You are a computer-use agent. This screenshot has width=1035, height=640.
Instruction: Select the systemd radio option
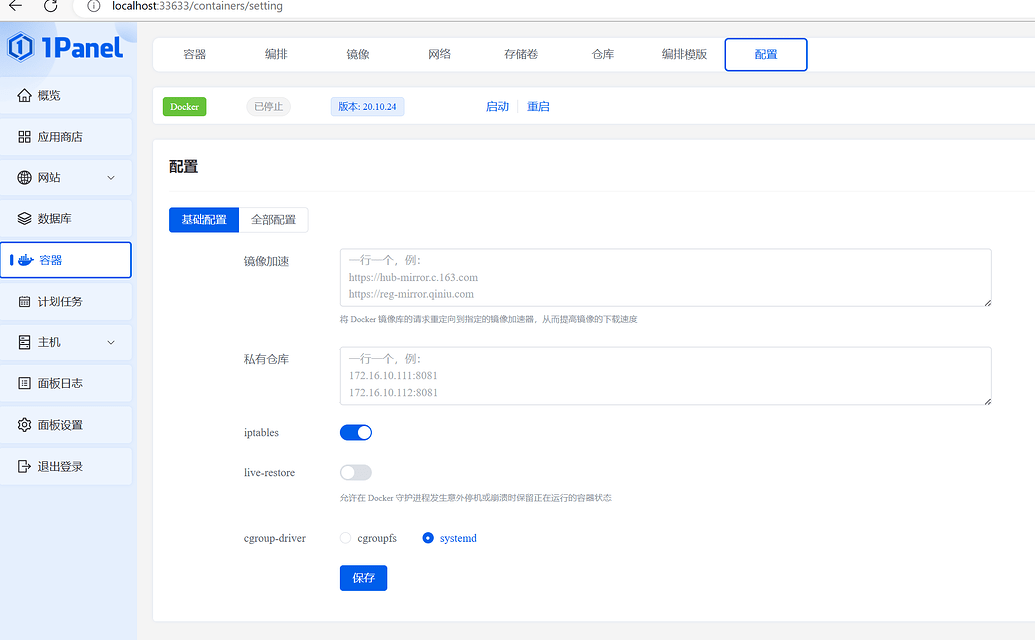click(x=428, y=538)
